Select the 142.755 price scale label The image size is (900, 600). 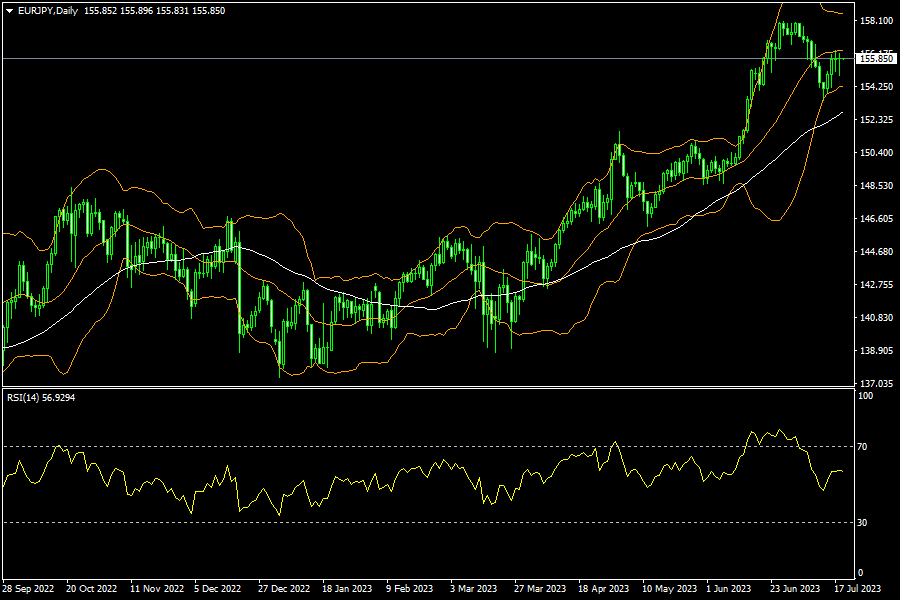[876, 285]
